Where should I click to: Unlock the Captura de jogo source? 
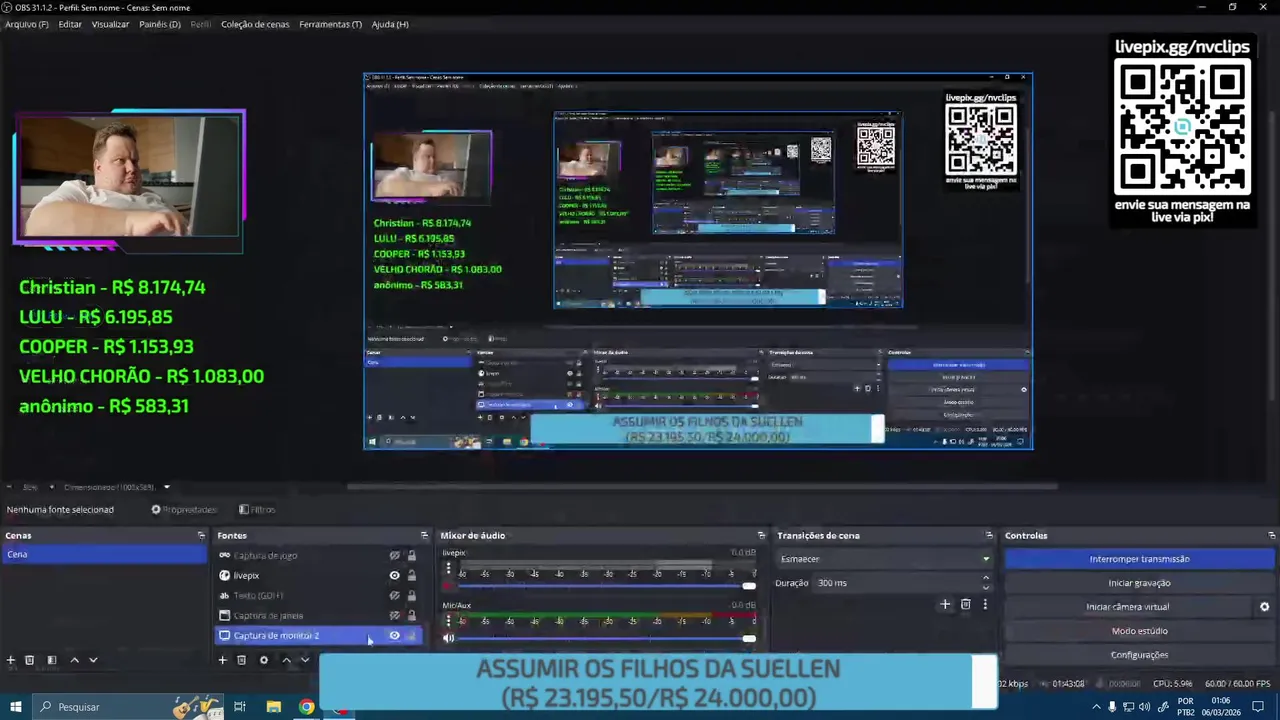(411, 556)
